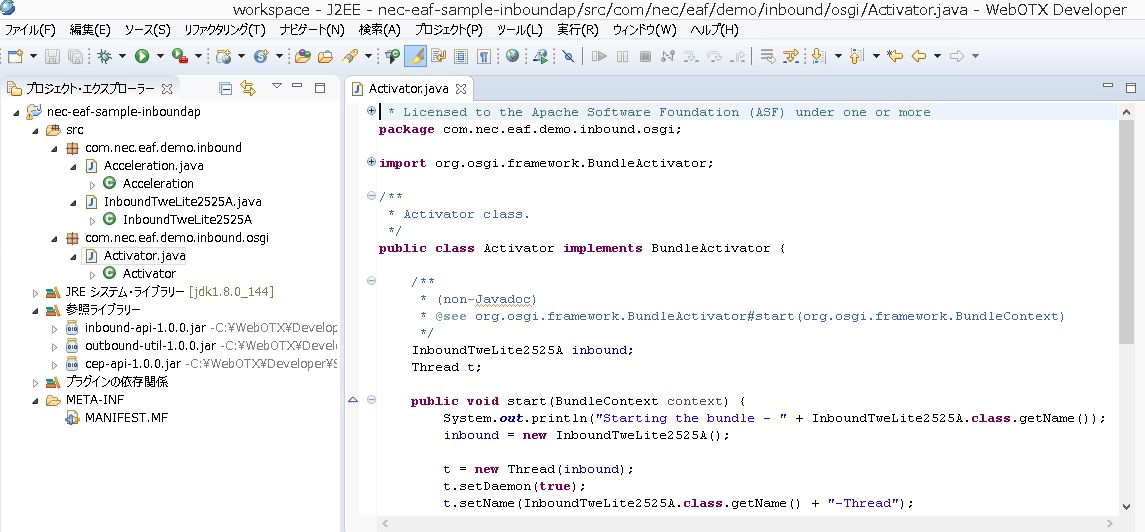This screenshot has width=1145, height=532.
Task: Toggle the highlighted Mark Occurrences button
Action: pos(416,56)
